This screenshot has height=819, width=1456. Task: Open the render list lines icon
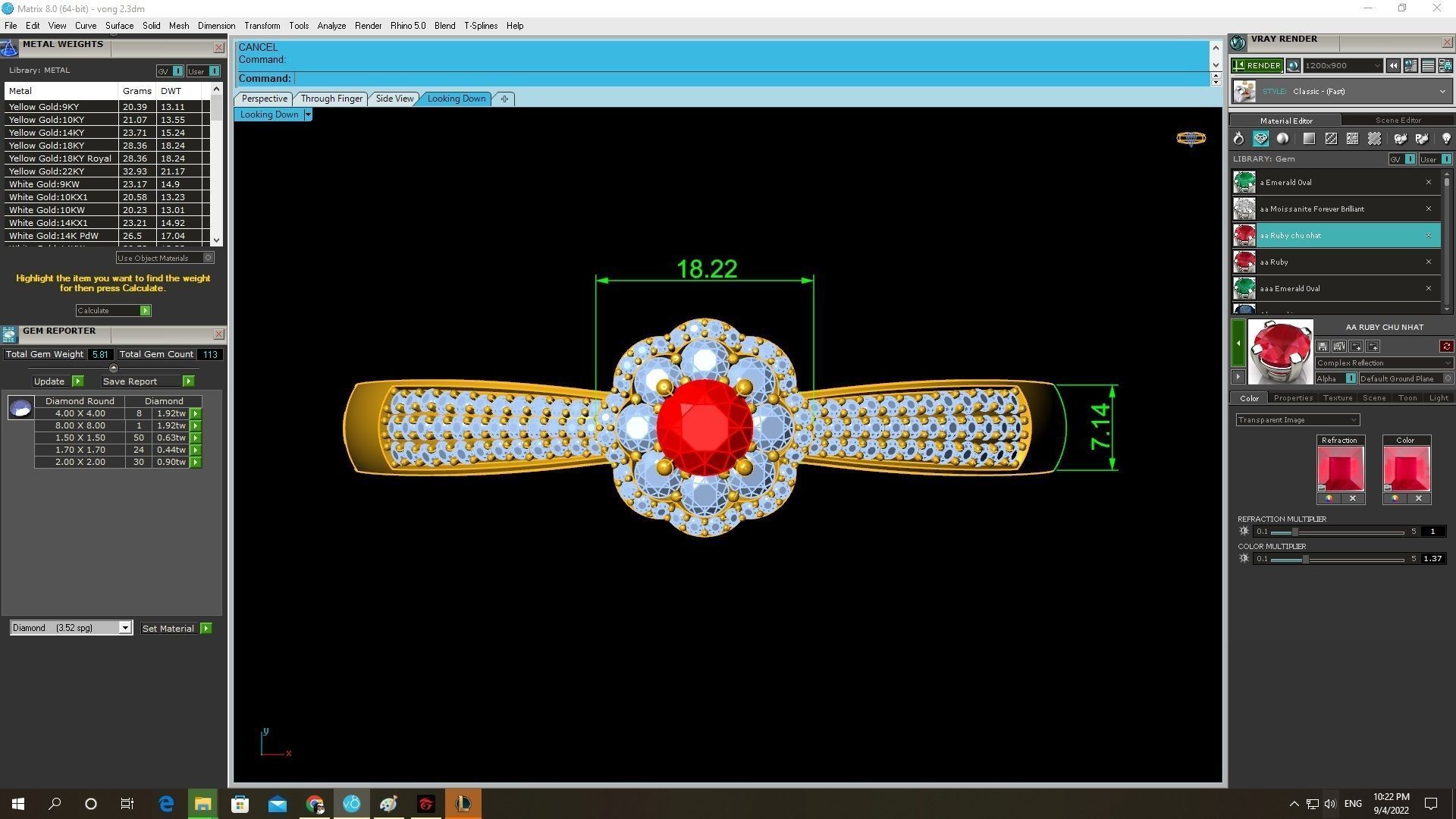(x=1428, y=66)
